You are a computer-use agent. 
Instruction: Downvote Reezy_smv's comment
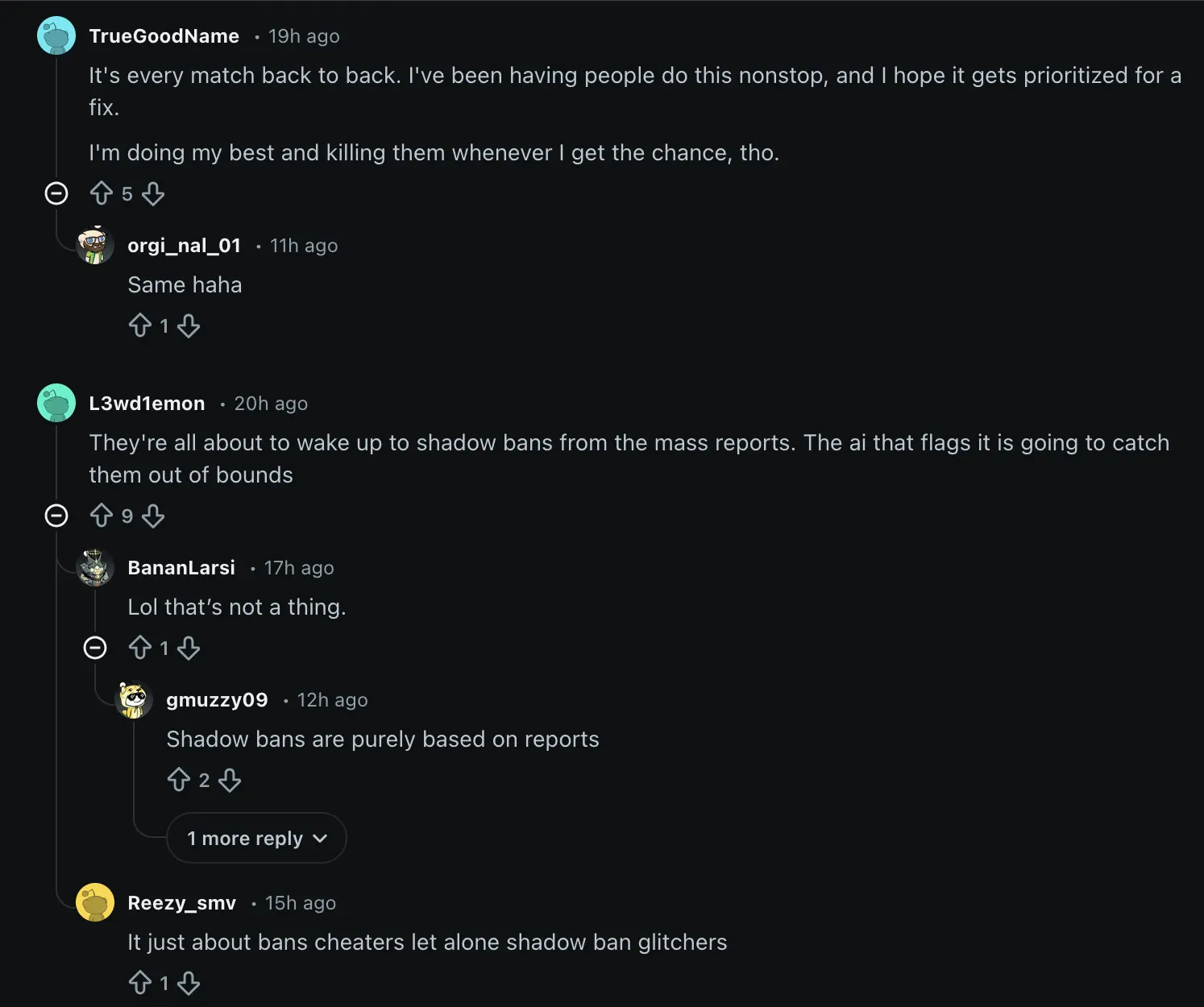(x=189, y=982)
